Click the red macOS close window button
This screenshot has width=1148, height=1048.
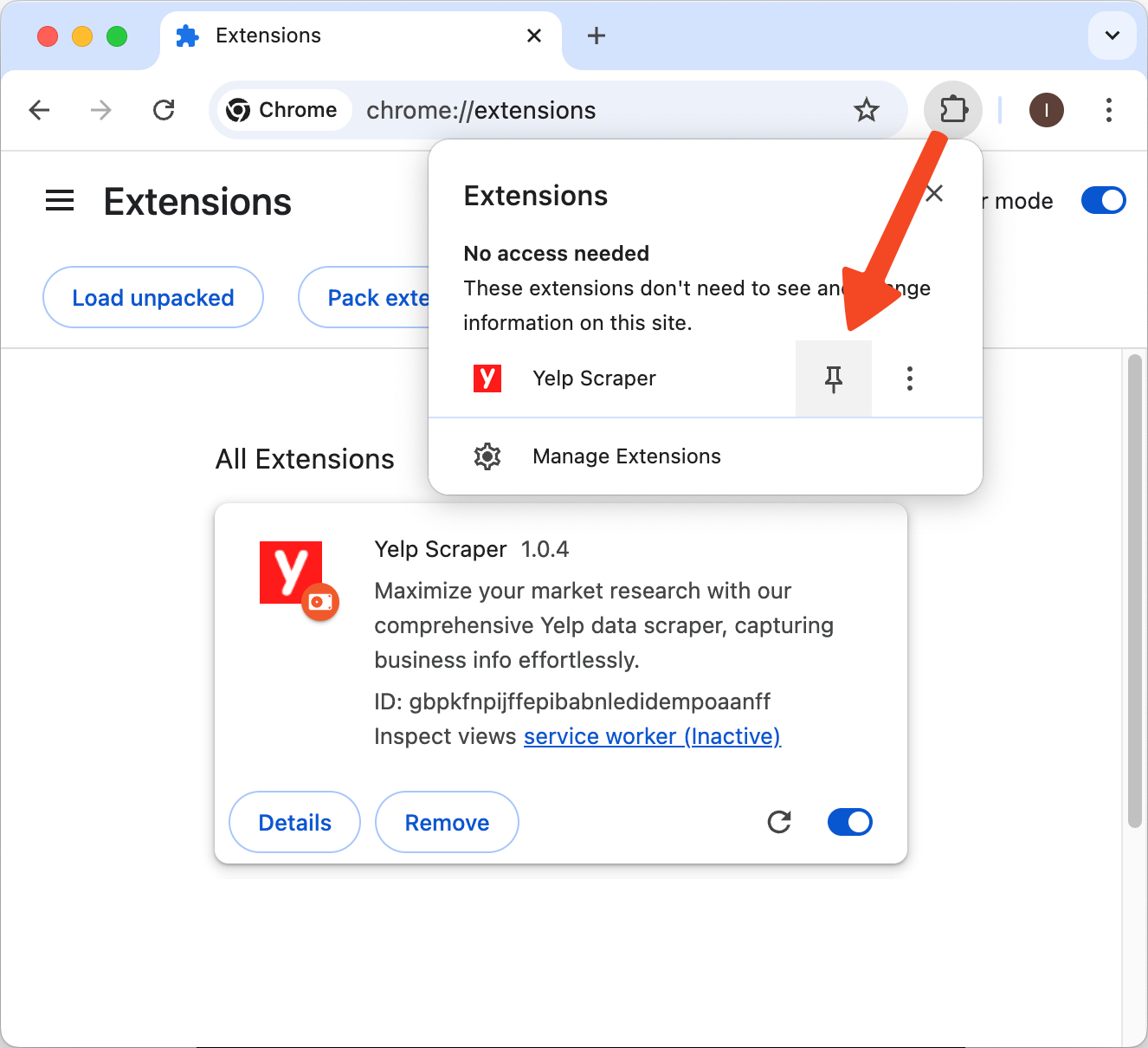48,36
